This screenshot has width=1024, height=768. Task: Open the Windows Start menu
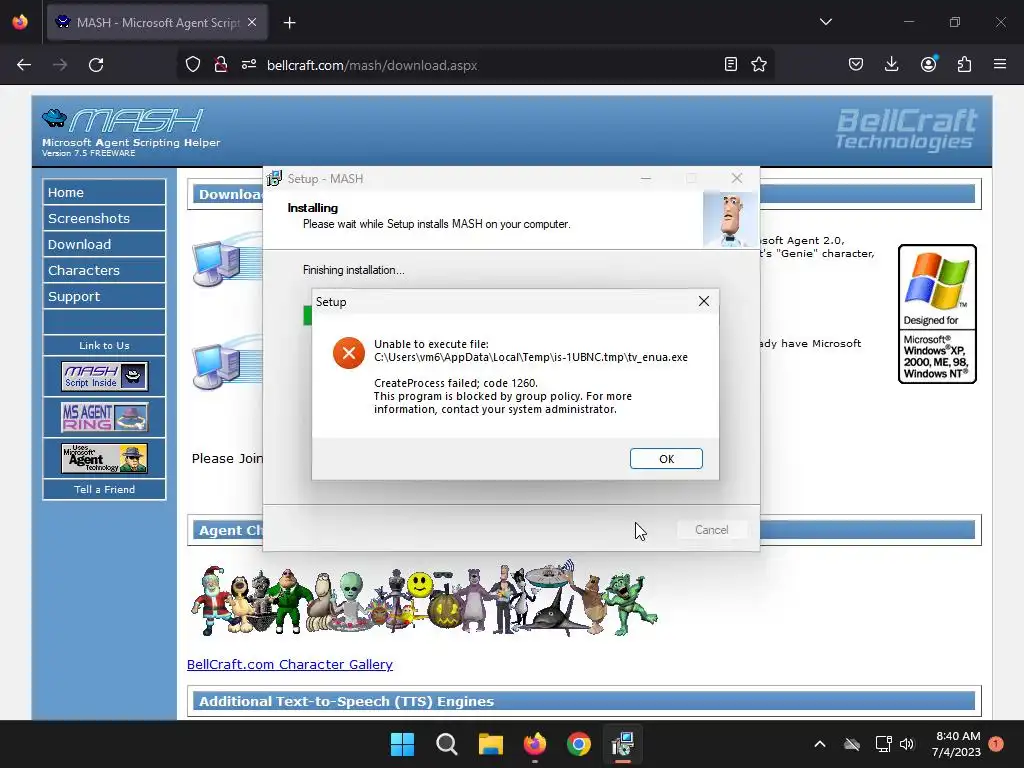click(402, 744)
